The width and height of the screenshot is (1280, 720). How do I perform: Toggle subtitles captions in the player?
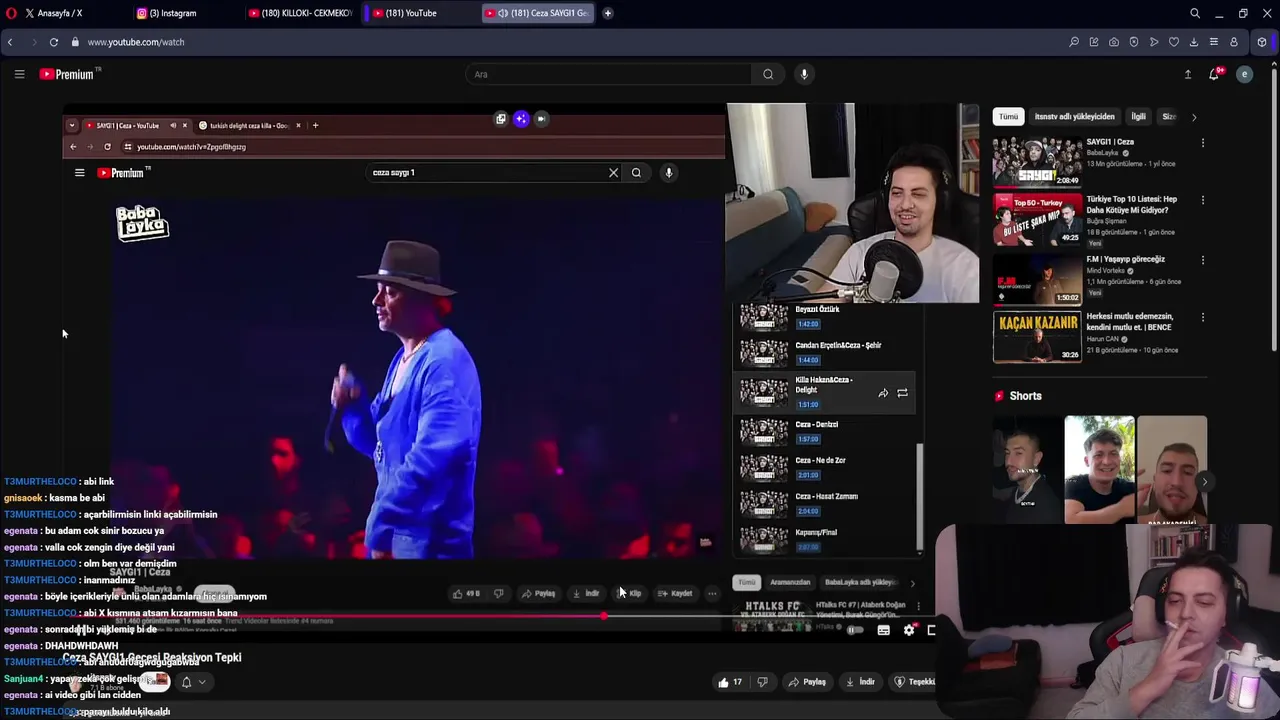point(883,630)
